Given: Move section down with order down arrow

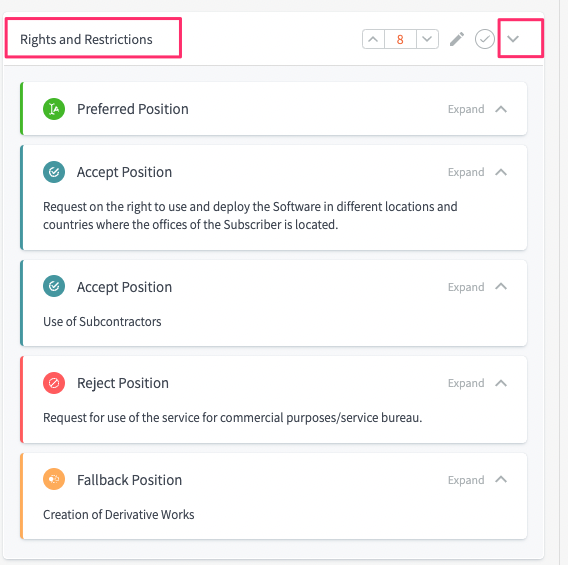Looking at the screenshot, I should [x=427, y=39].
